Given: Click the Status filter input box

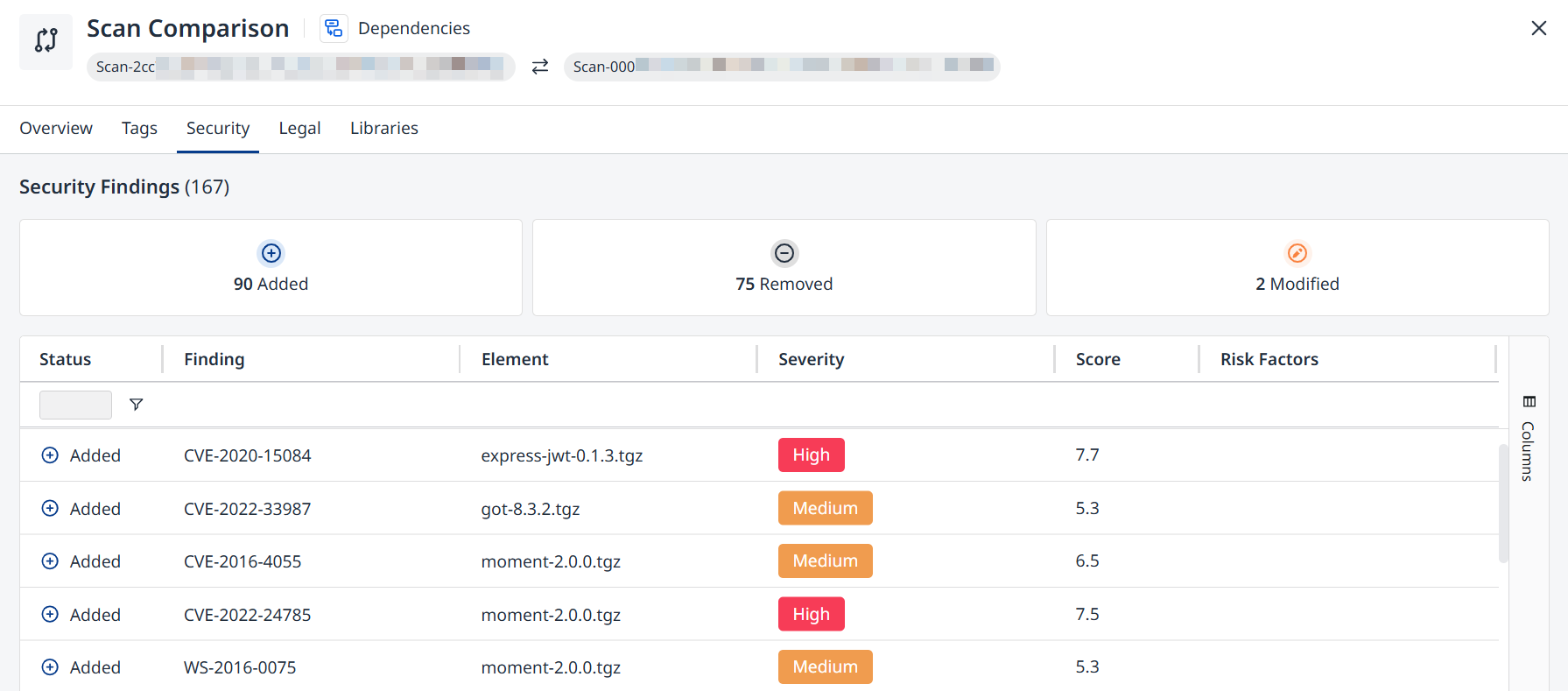Looking at the screenshot, I should click(x=75, y=405).
